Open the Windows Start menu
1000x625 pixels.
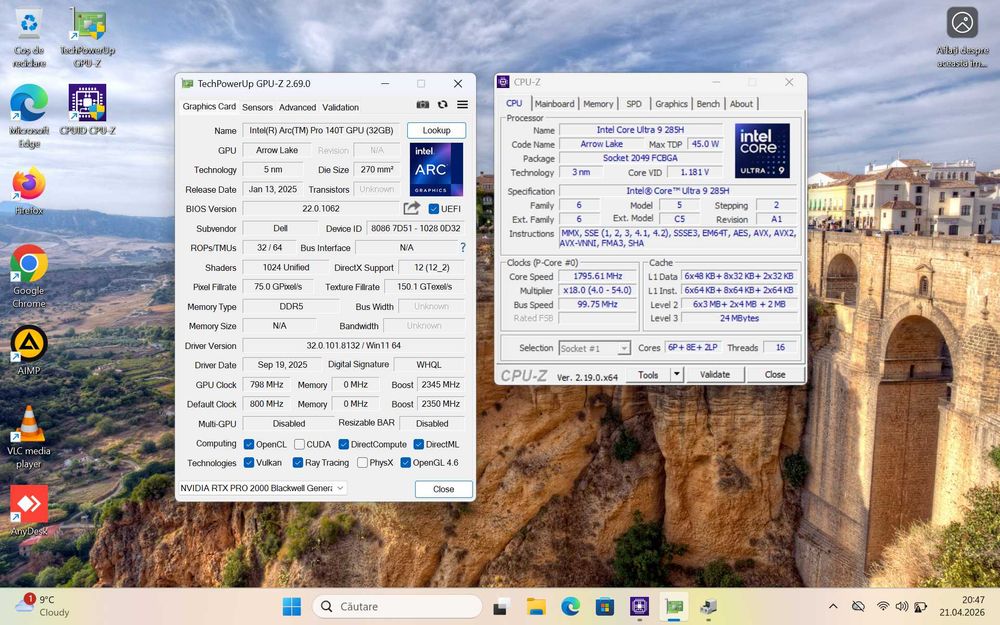[x=292, y=606]
